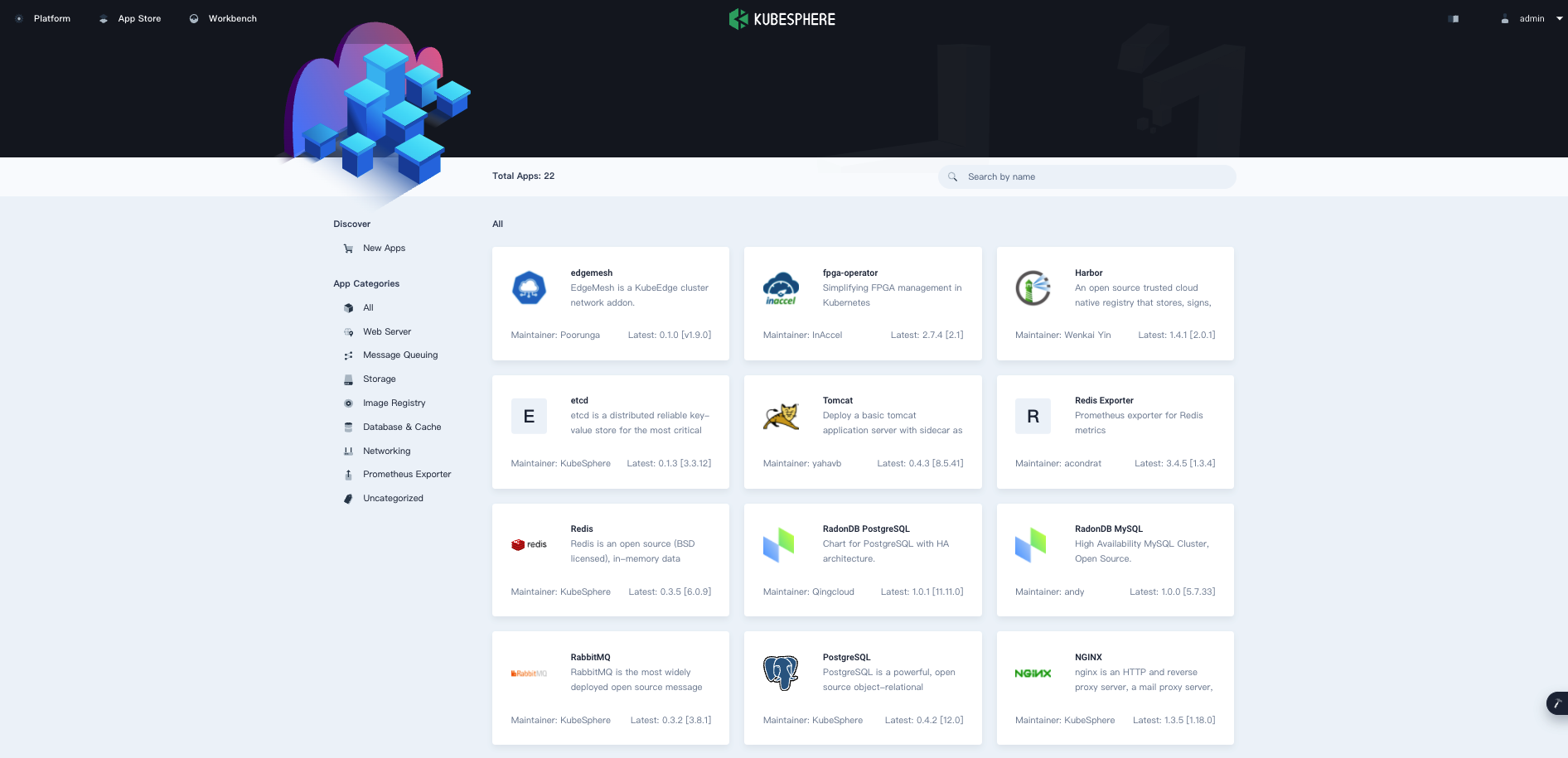
Task: Click the RadonDB MySQL icon
Action: coord(1030,545)
